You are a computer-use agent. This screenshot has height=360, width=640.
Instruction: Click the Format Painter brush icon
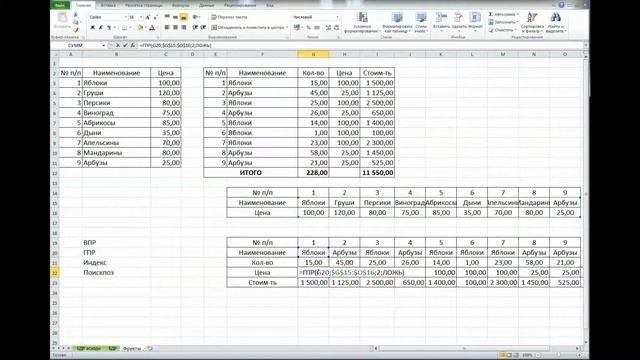point(76,30)
